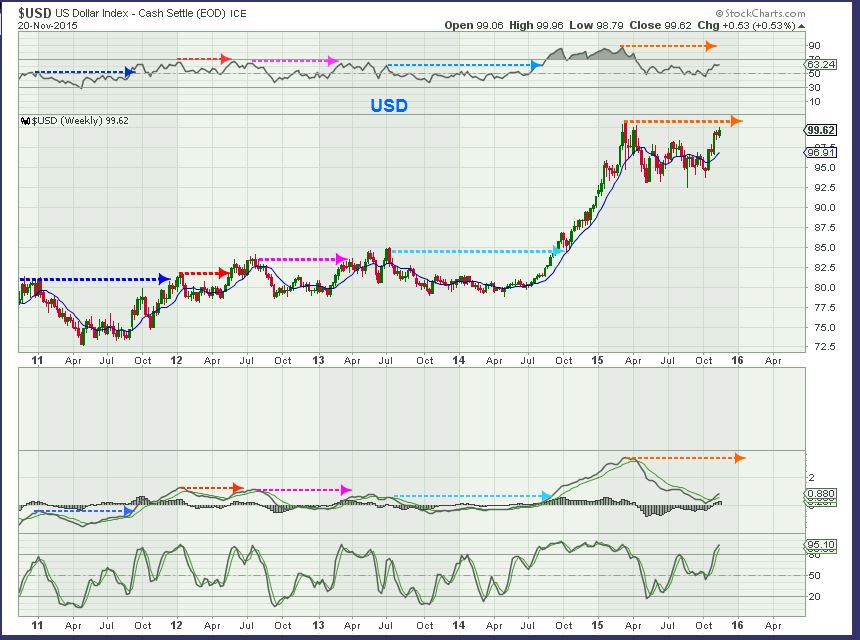Select the year 14 marker on the price time axis
Screen dimensions: 860x640
pyautogui.click(x=461, y=359)
